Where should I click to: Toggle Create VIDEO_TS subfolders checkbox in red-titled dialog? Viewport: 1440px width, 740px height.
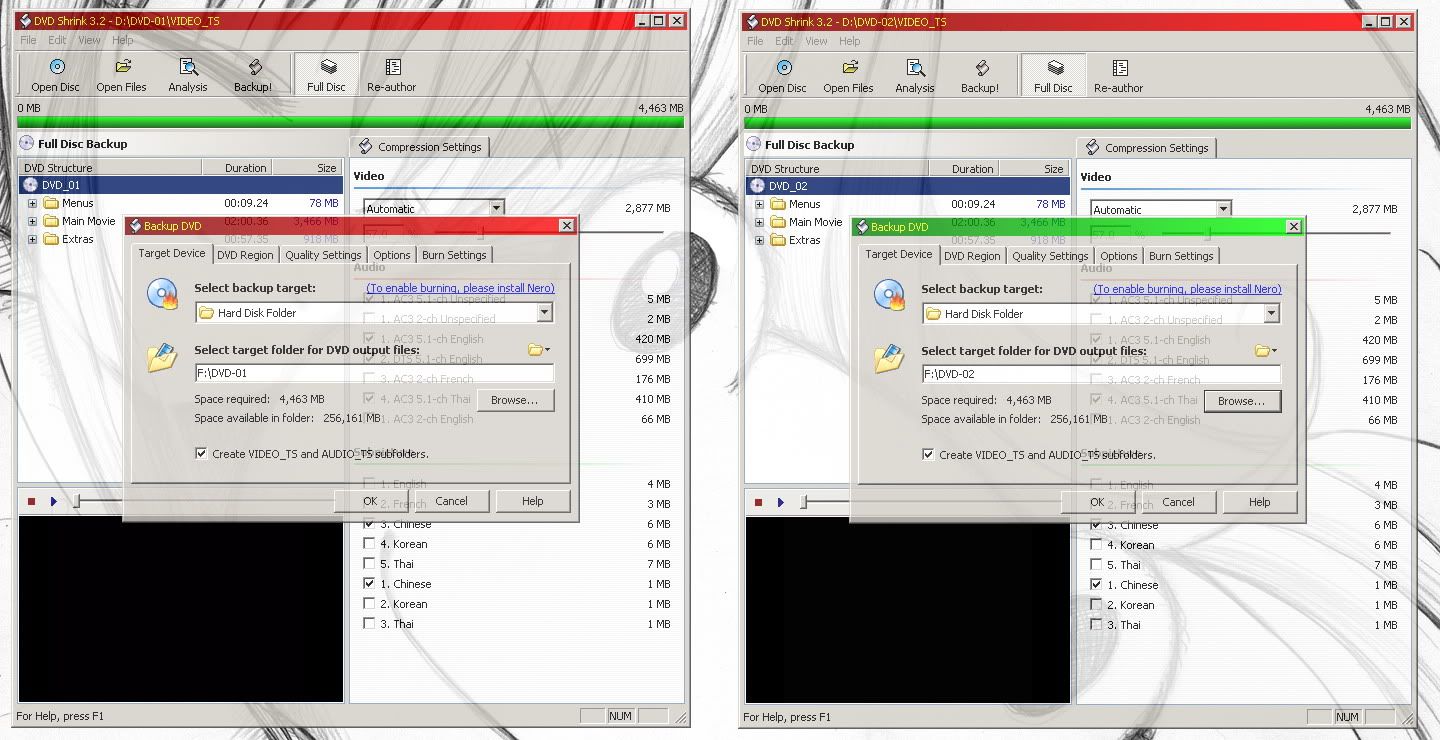tap(203, 454)
